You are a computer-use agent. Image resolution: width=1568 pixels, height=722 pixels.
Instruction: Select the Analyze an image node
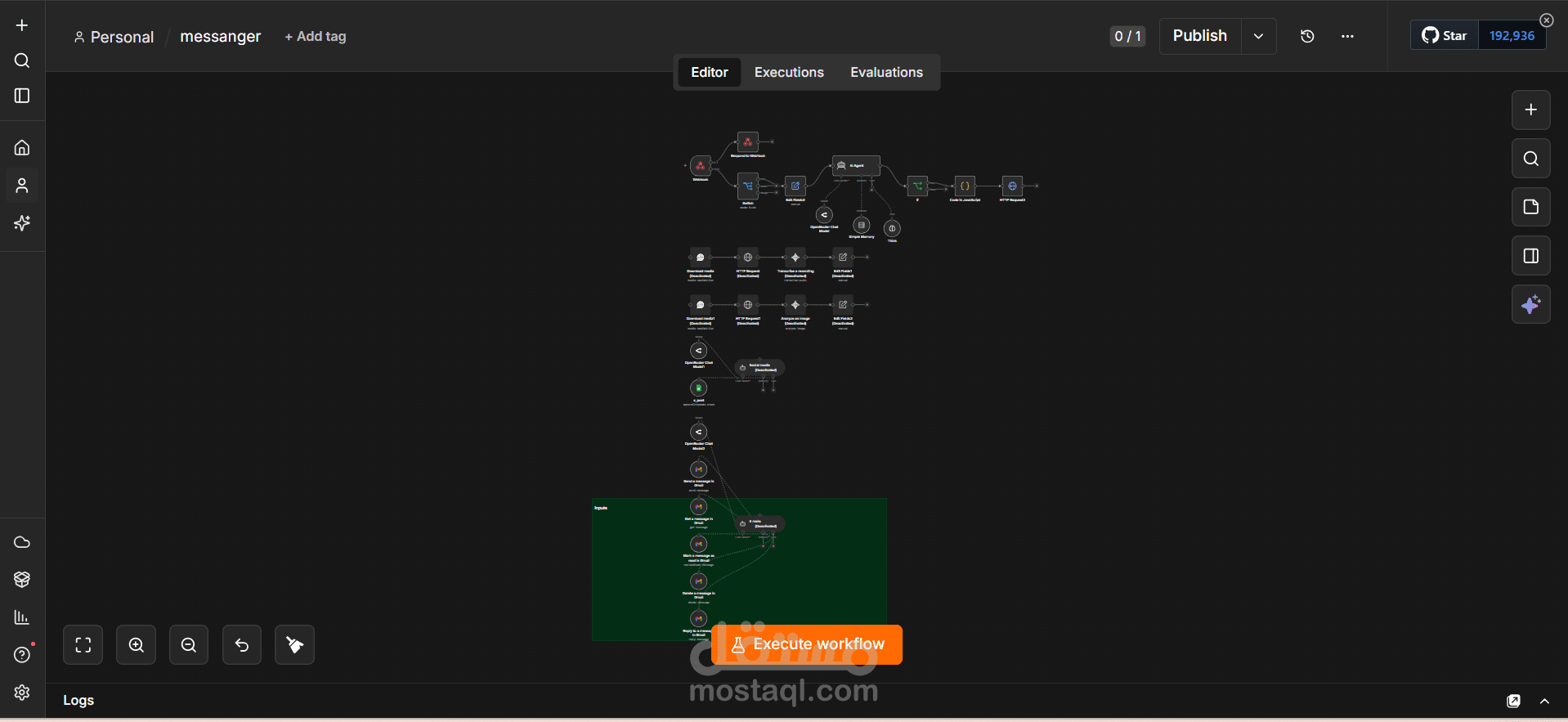coord(795,305)
